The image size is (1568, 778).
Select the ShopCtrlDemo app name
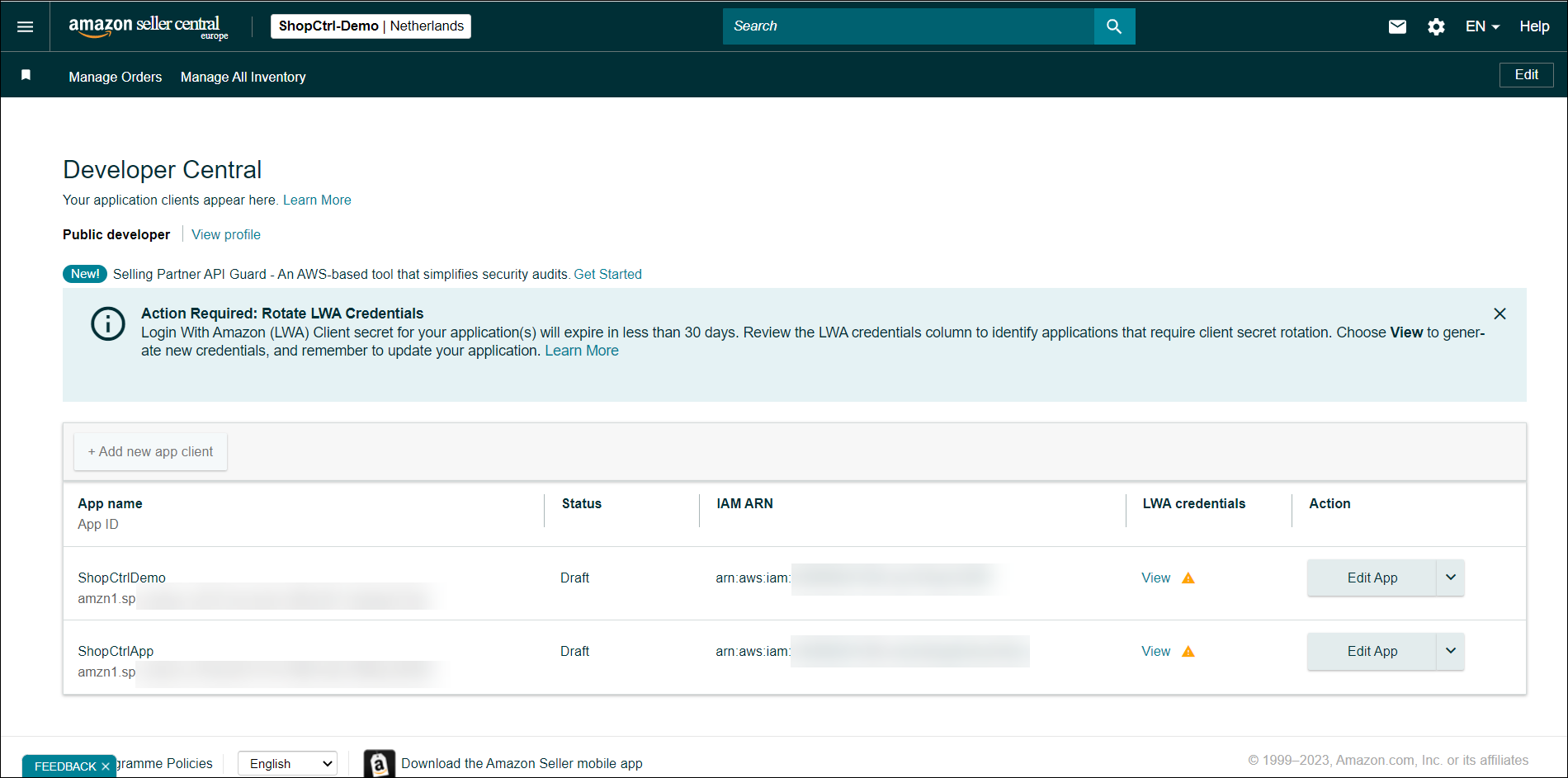[x=121, y=578]
